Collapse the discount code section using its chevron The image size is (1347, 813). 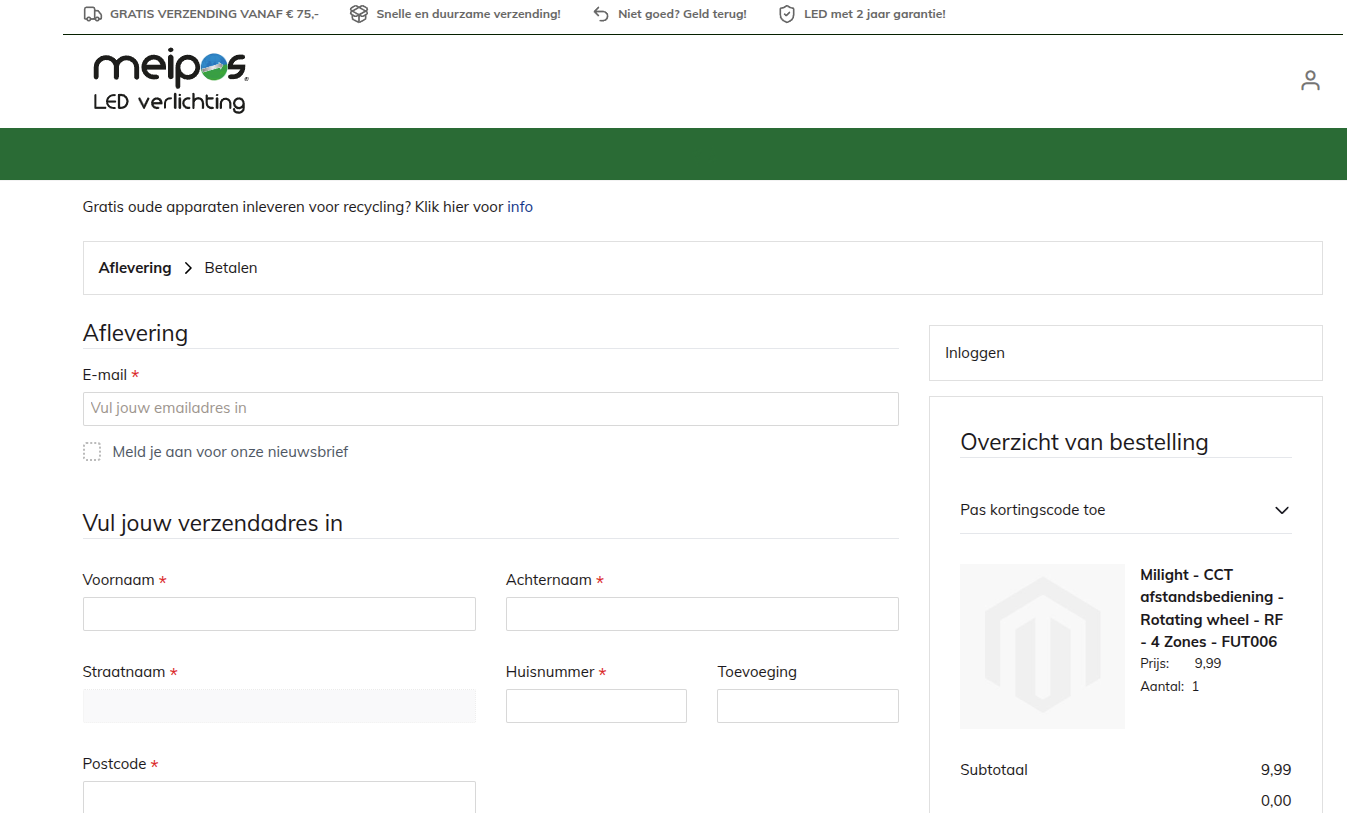(x=1282, y=510)
